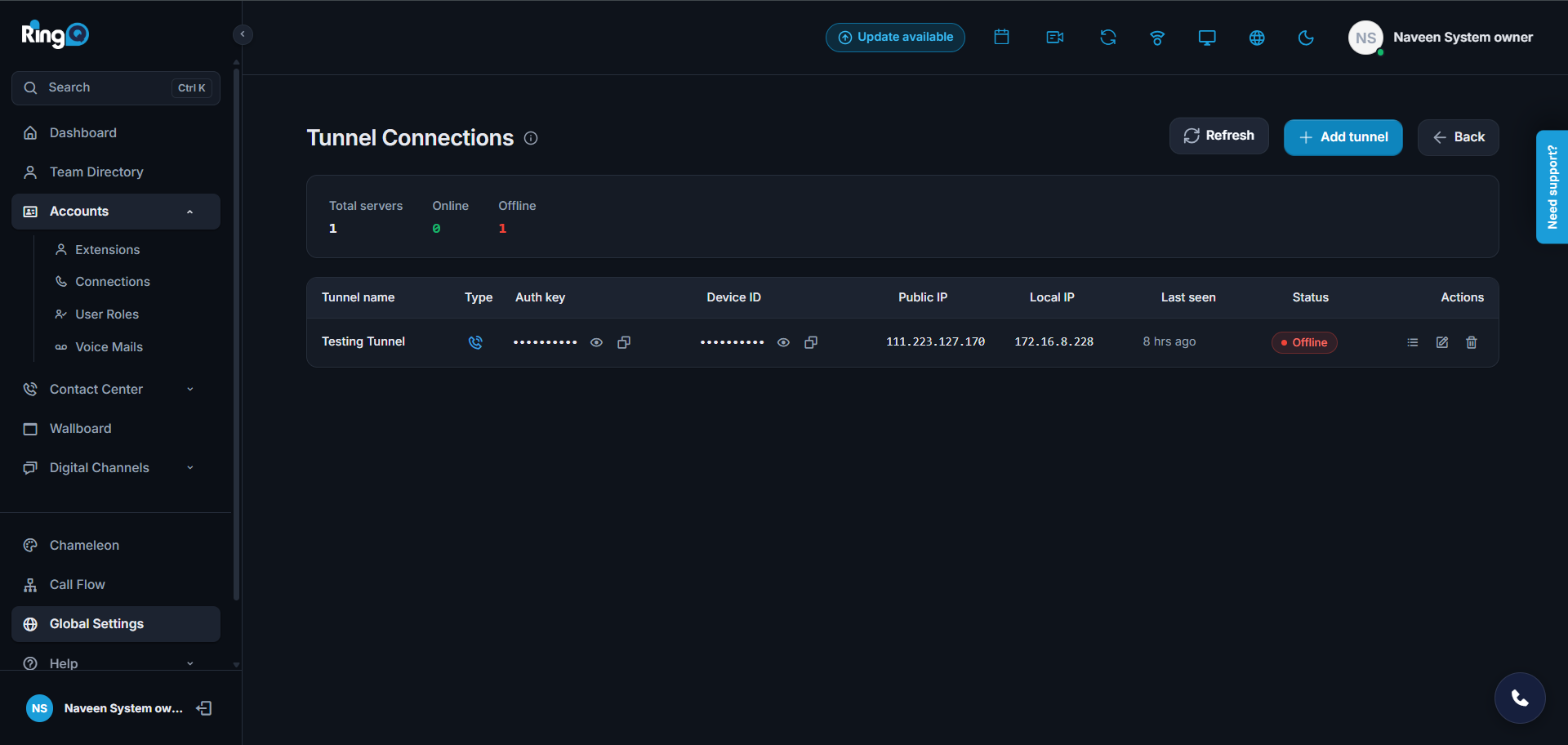Refresh the tunnel connections list
The height and width of the screenshot is (745, 1568).
pos(1219,136)
